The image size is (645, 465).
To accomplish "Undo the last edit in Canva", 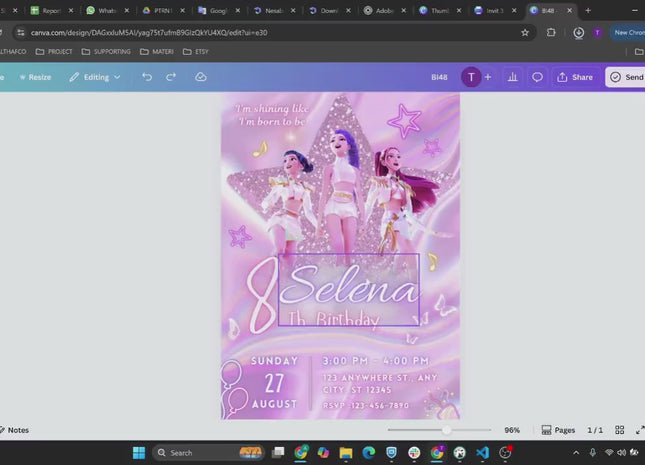I will point(147,77).
